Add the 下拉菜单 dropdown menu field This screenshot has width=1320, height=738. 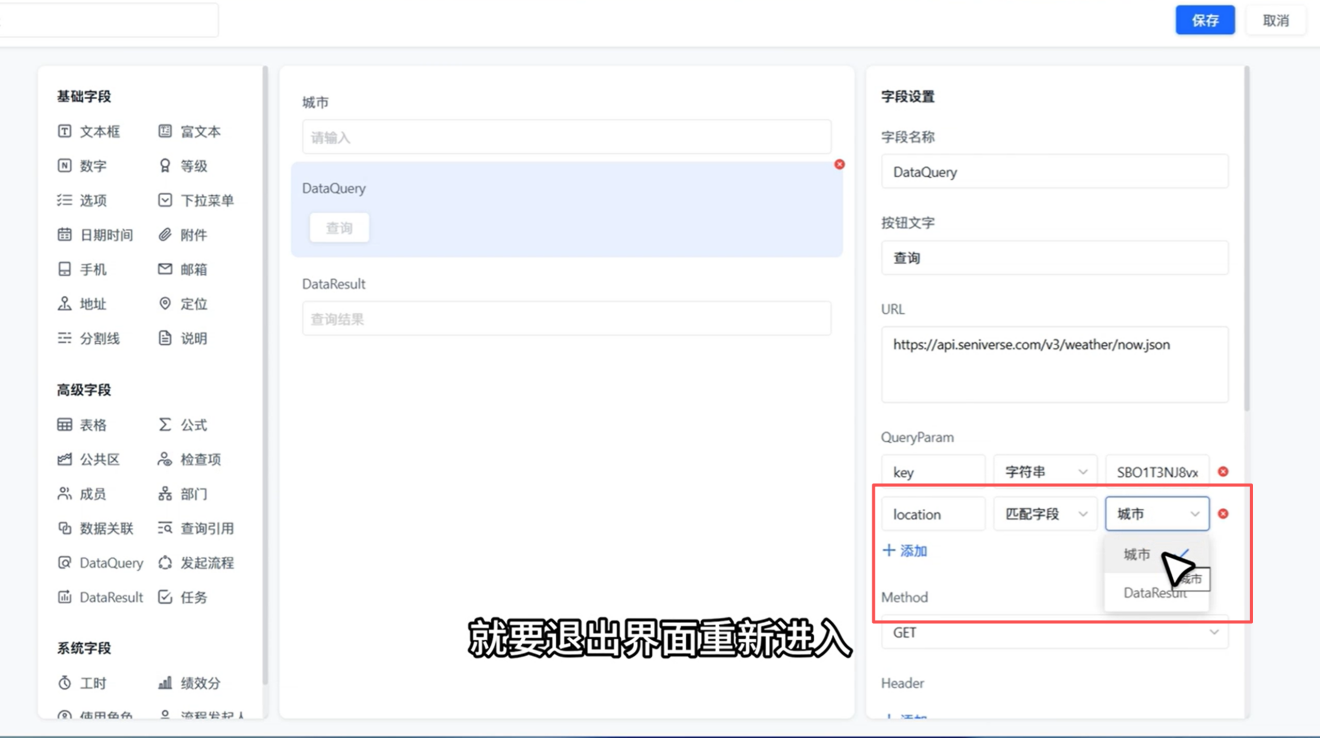tap(196, 200)
